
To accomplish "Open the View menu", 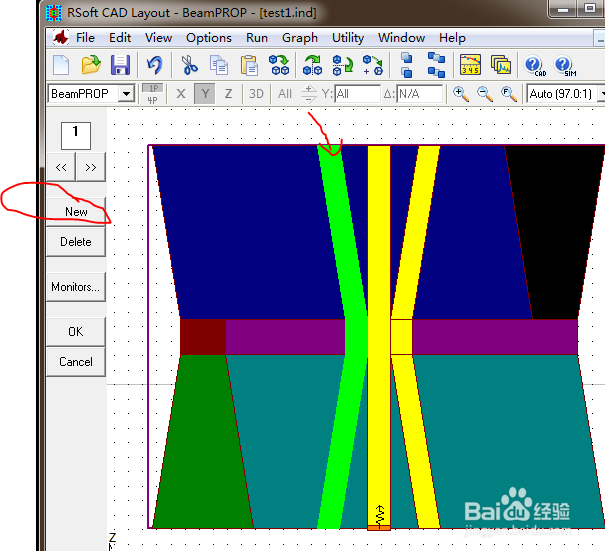I will pyautogui.click(x=158, y=38).
